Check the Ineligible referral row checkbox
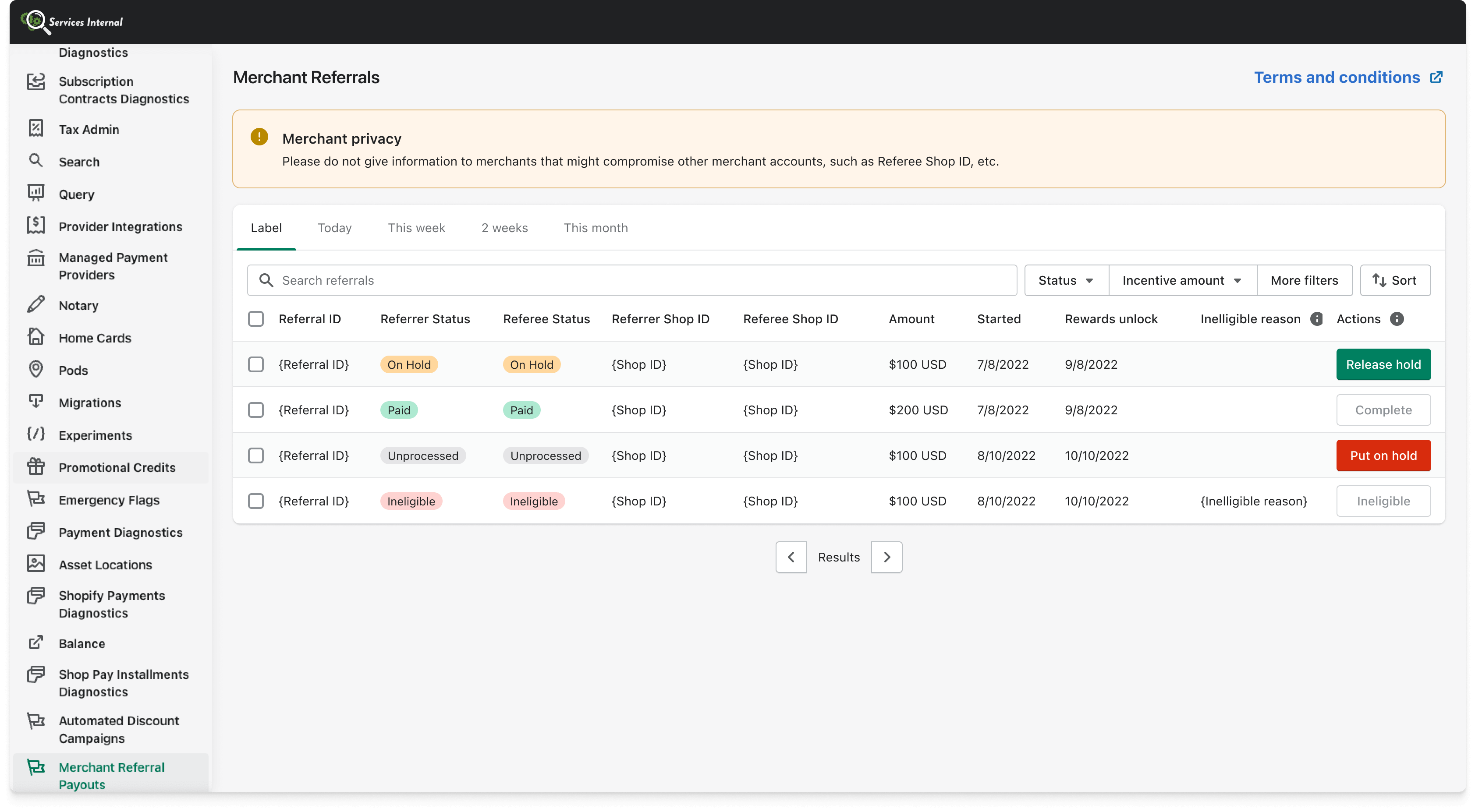1475x812 pixels. (256, 501)
